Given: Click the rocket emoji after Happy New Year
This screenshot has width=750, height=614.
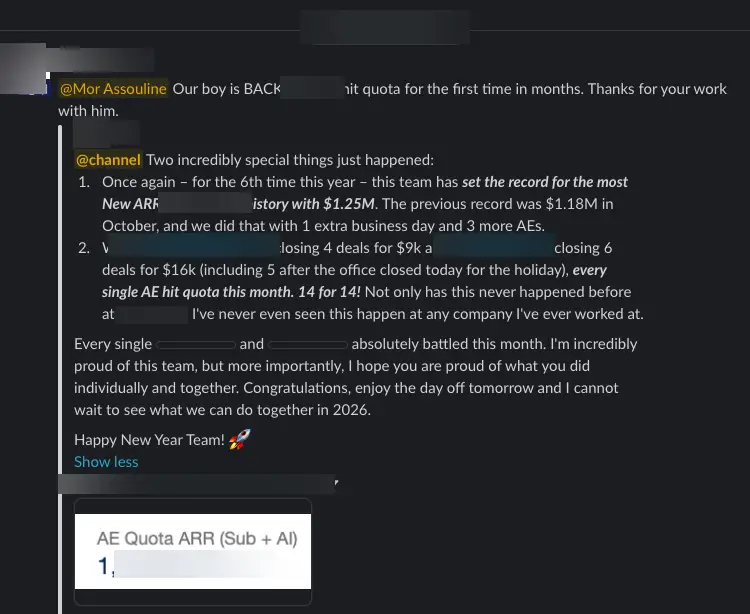Looking at the screenshot, I should (x=239, y=439).
